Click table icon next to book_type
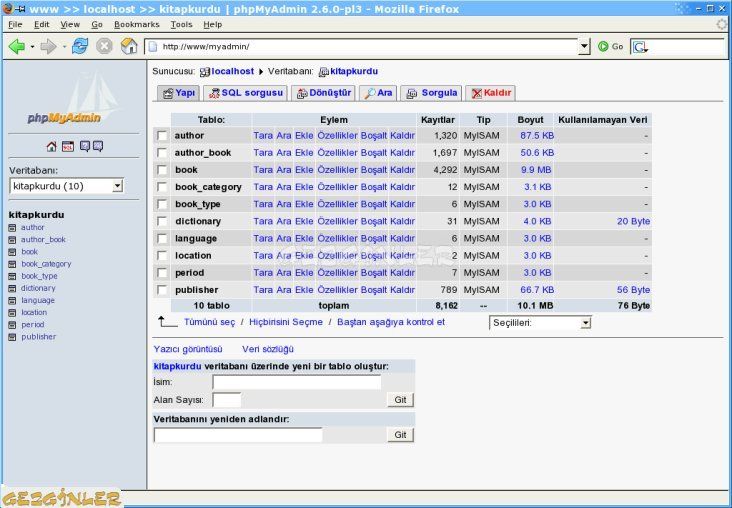This screenshot has height=508, width=732. [x=13, y=276]
